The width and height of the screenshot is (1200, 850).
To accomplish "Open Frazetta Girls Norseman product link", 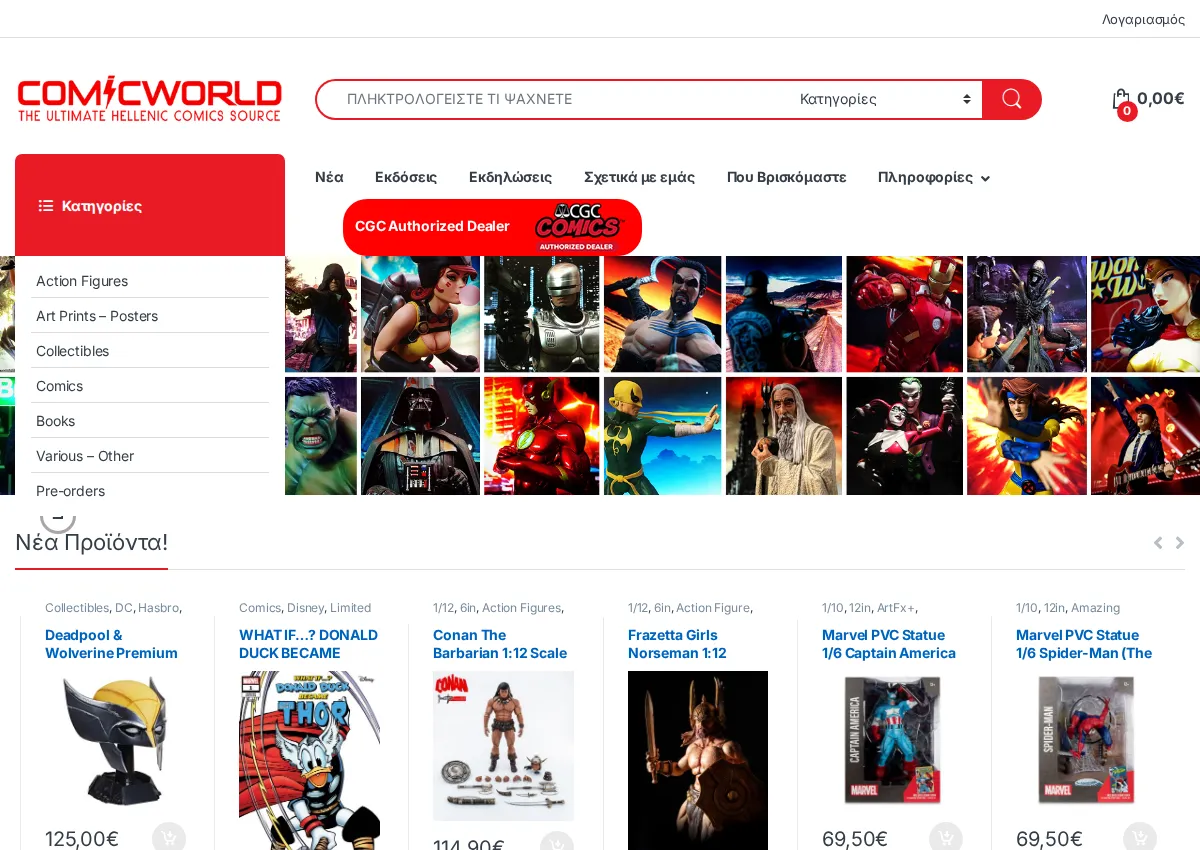I will coord(677,644).
